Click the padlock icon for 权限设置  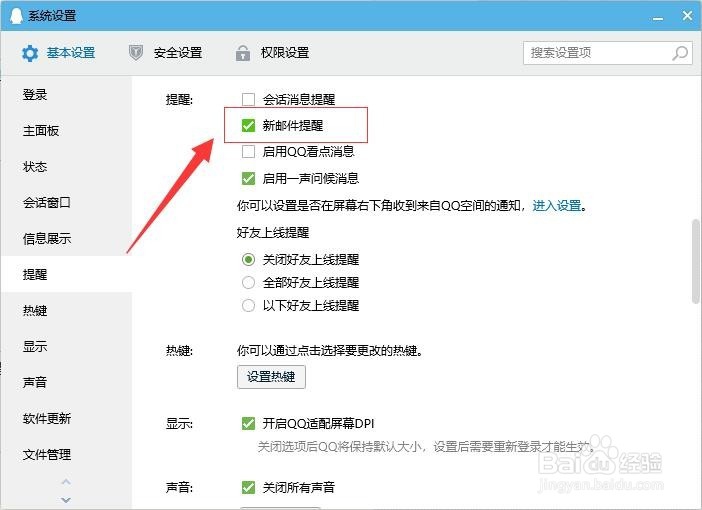tap(243, 53)
